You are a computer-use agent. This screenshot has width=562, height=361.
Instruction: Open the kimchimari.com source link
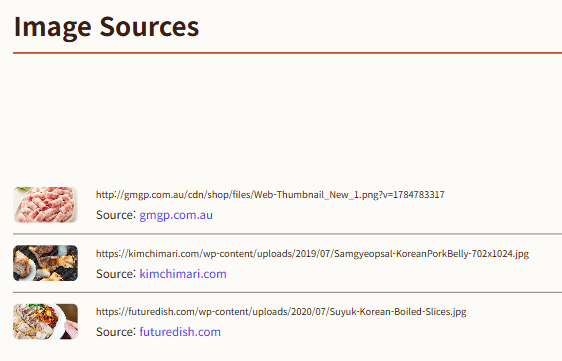point(183,274)
